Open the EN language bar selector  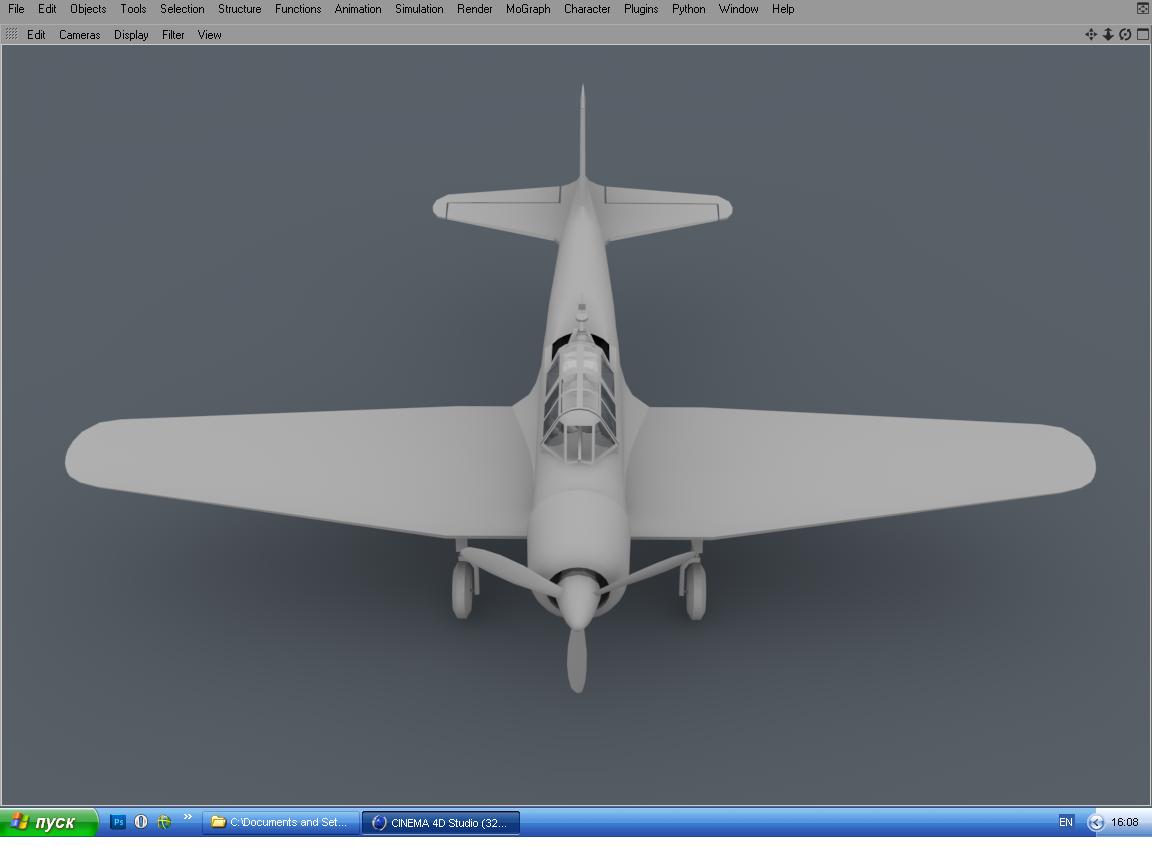coord(1066,822)
